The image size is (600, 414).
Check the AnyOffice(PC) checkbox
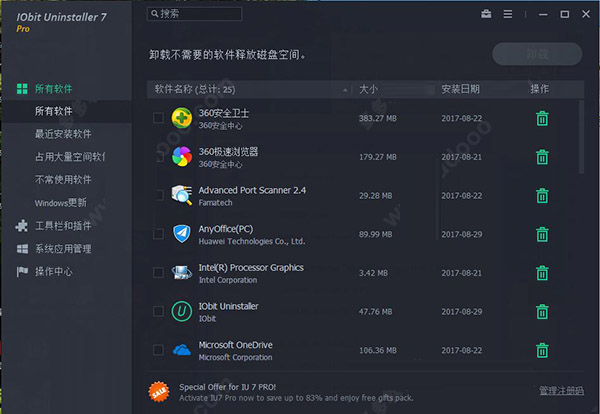click(158, 234)
